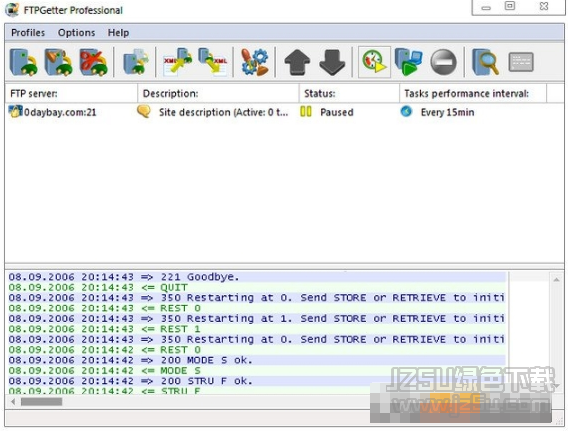Open the magnifier search icon
Image resolution: width=568 pixels, height=431 pixels.
(485, 62)
